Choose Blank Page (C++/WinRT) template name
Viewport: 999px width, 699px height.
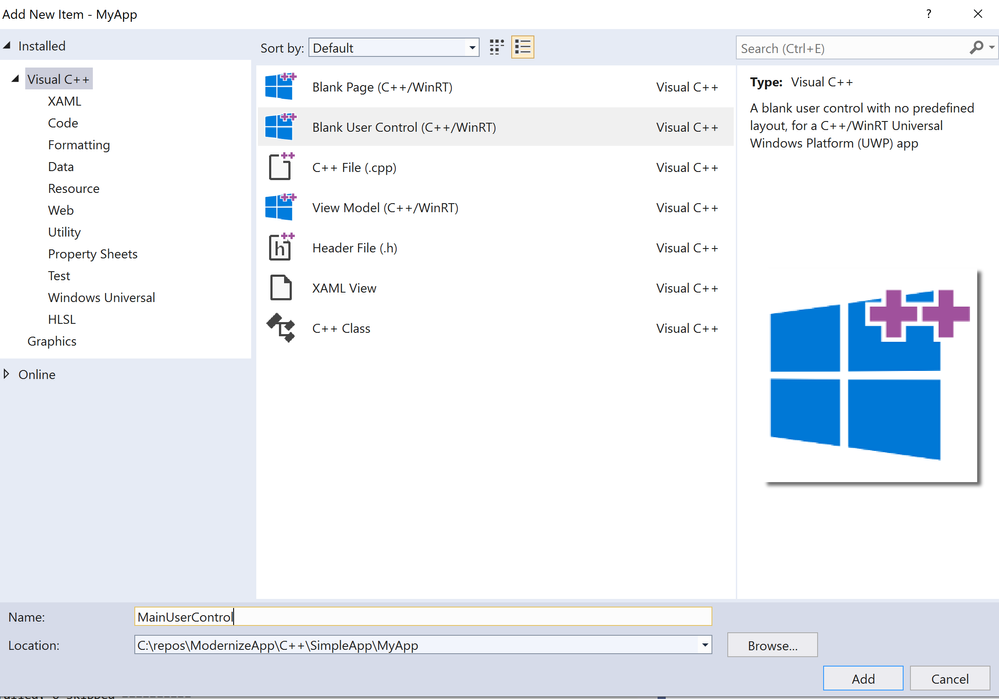[382, 87]
